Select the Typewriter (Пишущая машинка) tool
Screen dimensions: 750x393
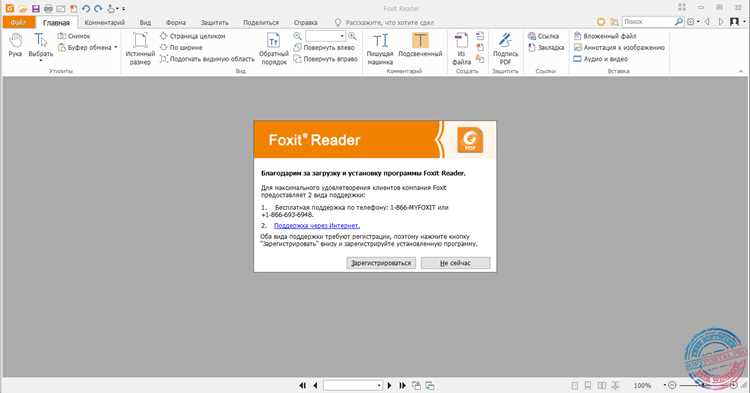click(x=380, y=48)
